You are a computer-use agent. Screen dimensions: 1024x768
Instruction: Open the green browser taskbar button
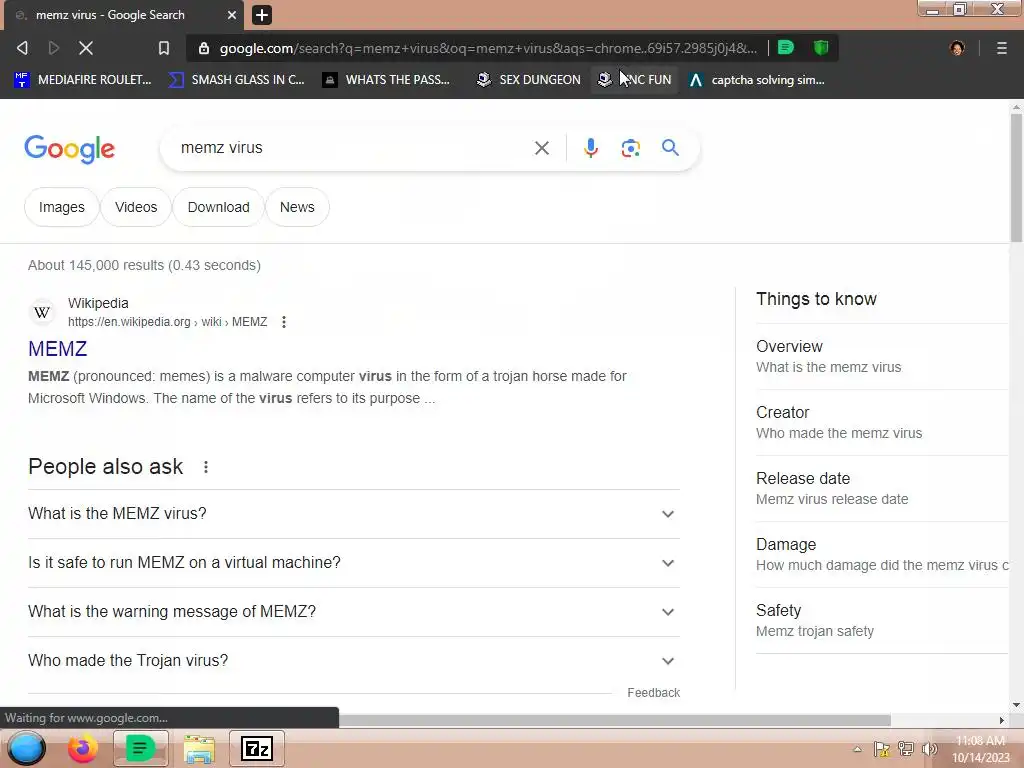(x=140, y=748)
